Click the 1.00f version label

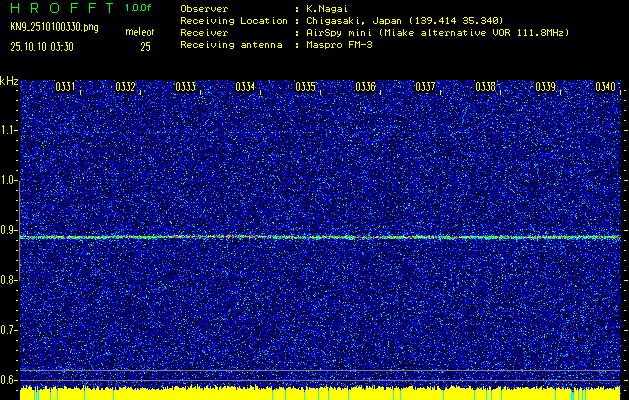(x=139, y=8)
